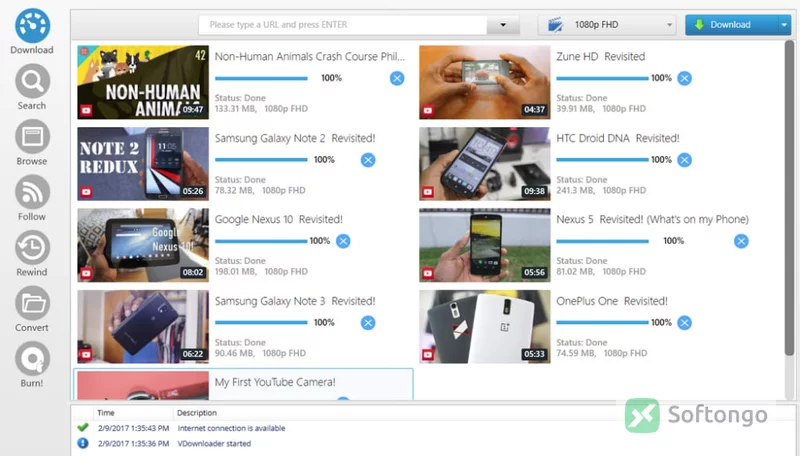Open the Non-Human Animals video thumbnail
This screenshot has width=800, height=456.
pyautogui.click(x=143, y=82)
